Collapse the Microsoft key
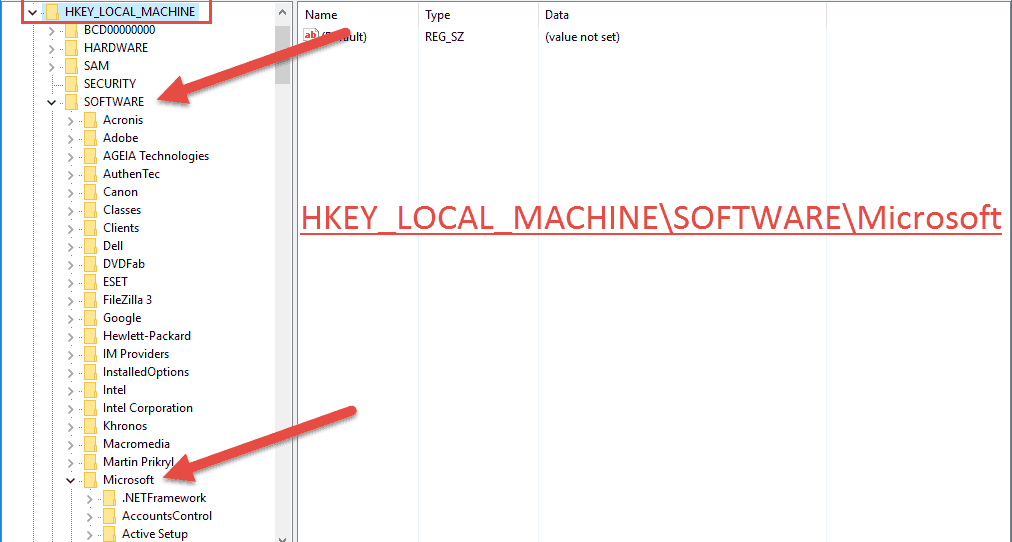The width and height of the screenshot is (1012, 542). coord(71,480)
